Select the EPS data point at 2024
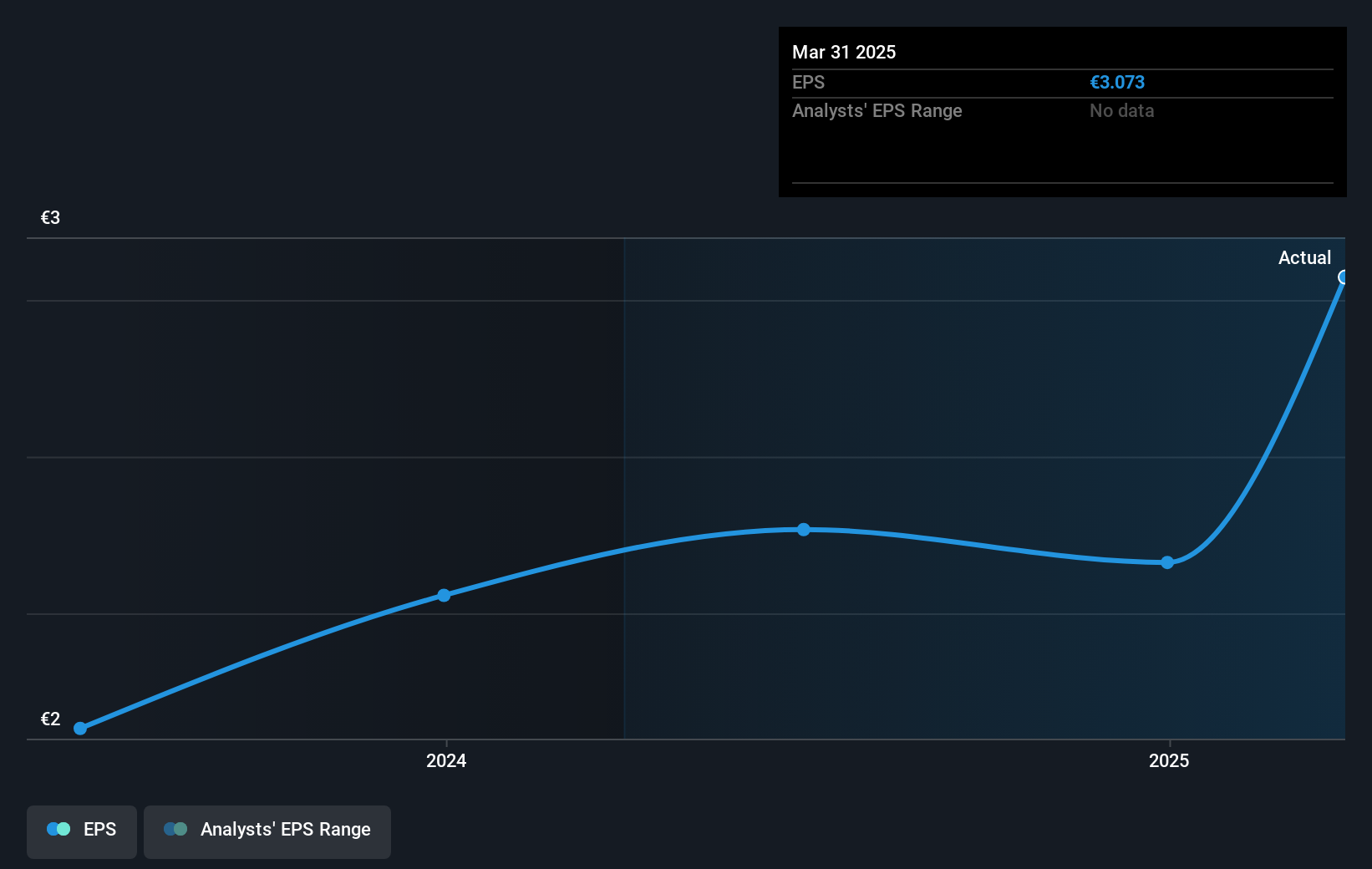Image resolution: width=1372 pixels, height=869 pixels. 444,595
